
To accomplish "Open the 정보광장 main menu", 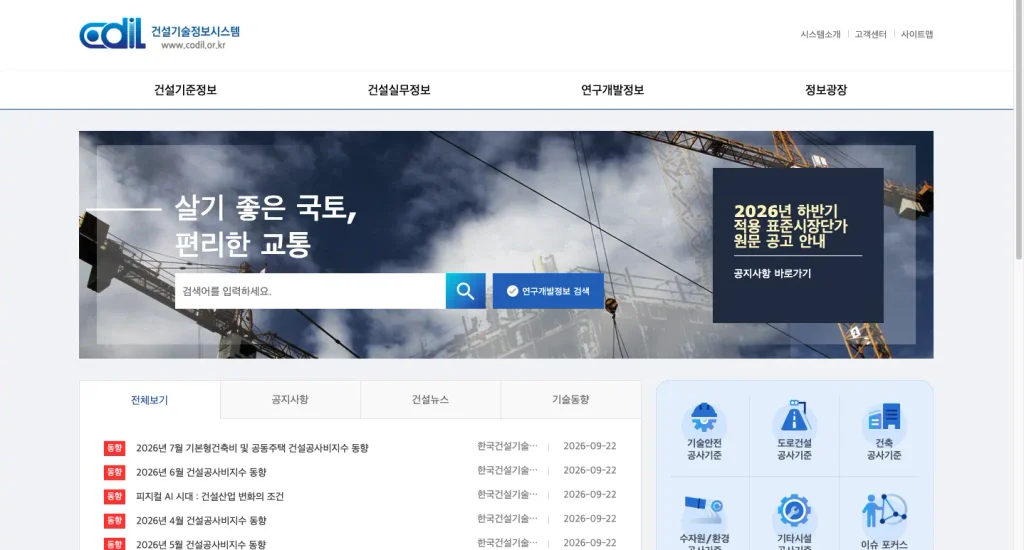I will pyautogui.click(x=825, y=90).
